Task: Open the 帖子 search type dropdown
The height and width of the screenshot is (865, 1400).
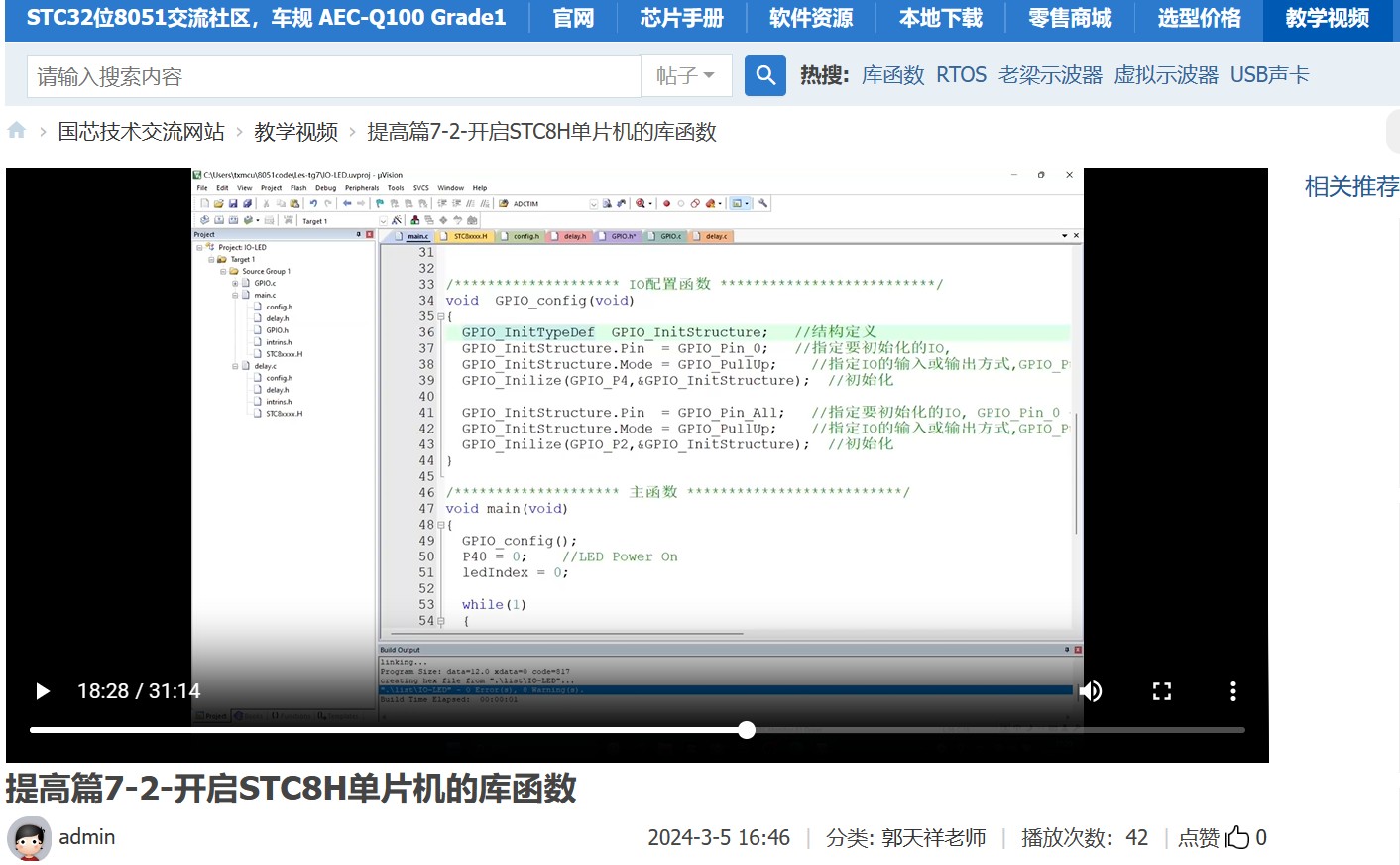Action: tap(686, 75)
